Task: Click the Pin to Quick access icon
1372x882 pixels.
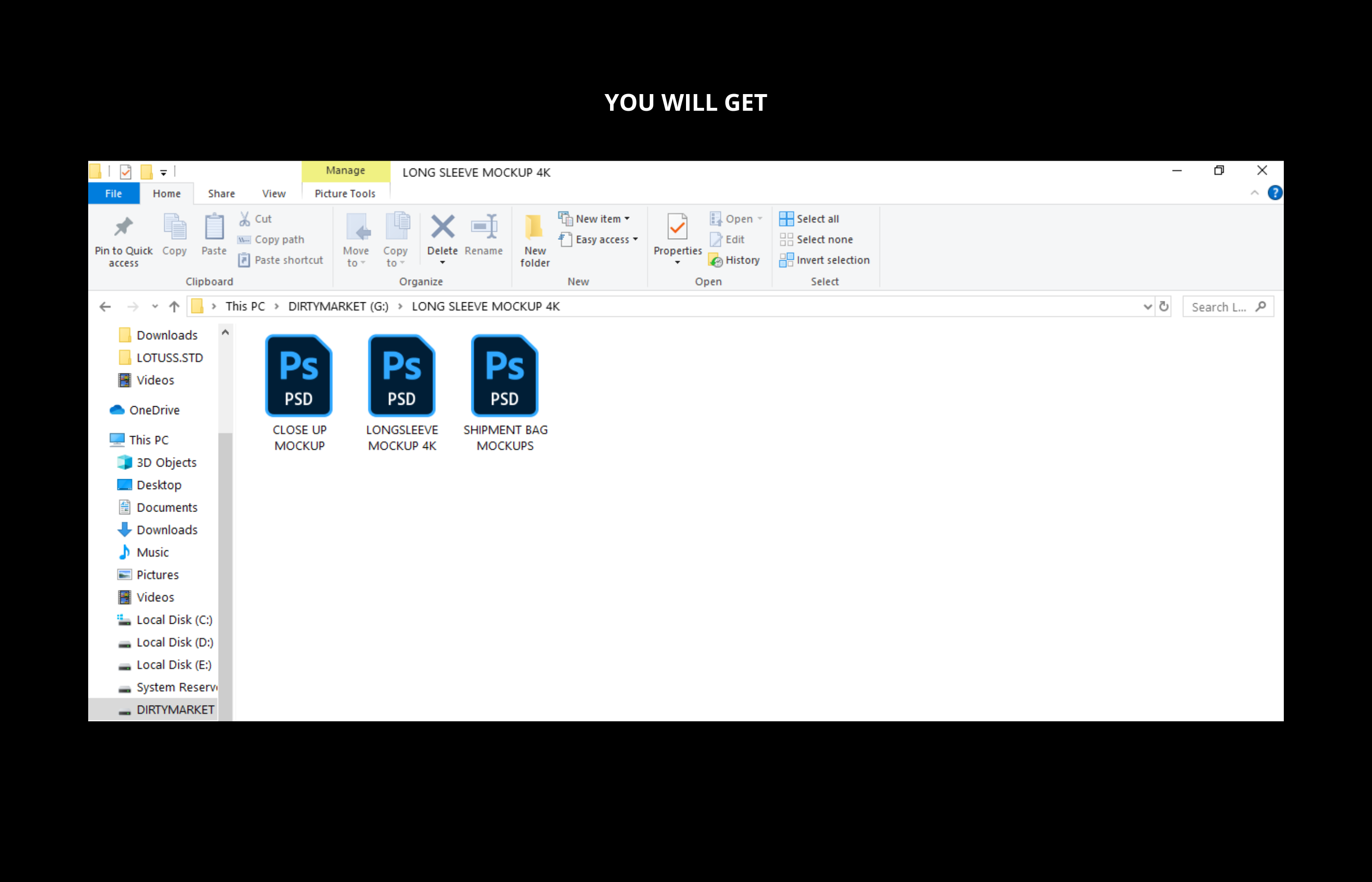Action: (123, 228)
